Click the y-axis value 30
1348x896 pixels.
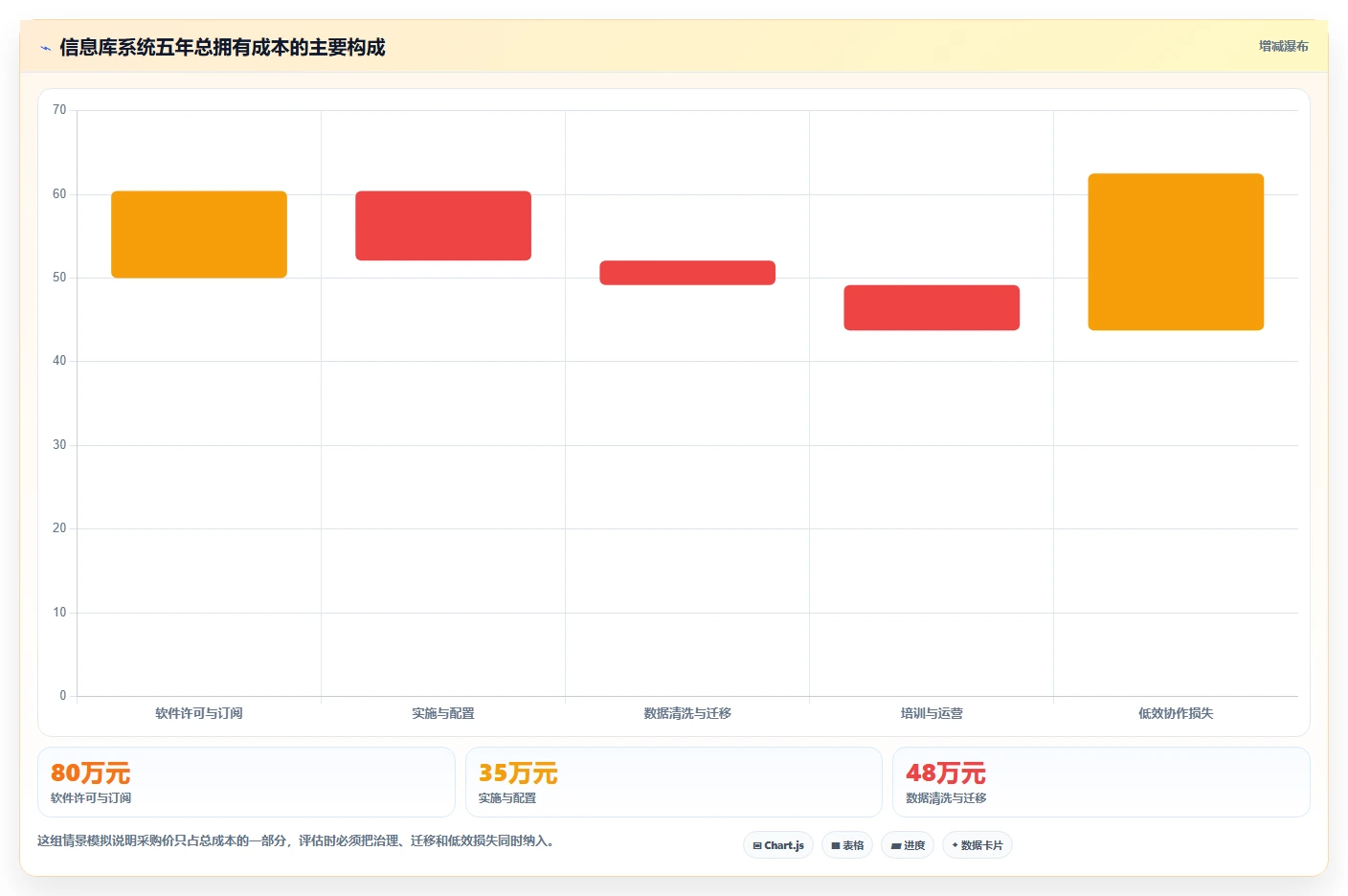coord(59,445)
